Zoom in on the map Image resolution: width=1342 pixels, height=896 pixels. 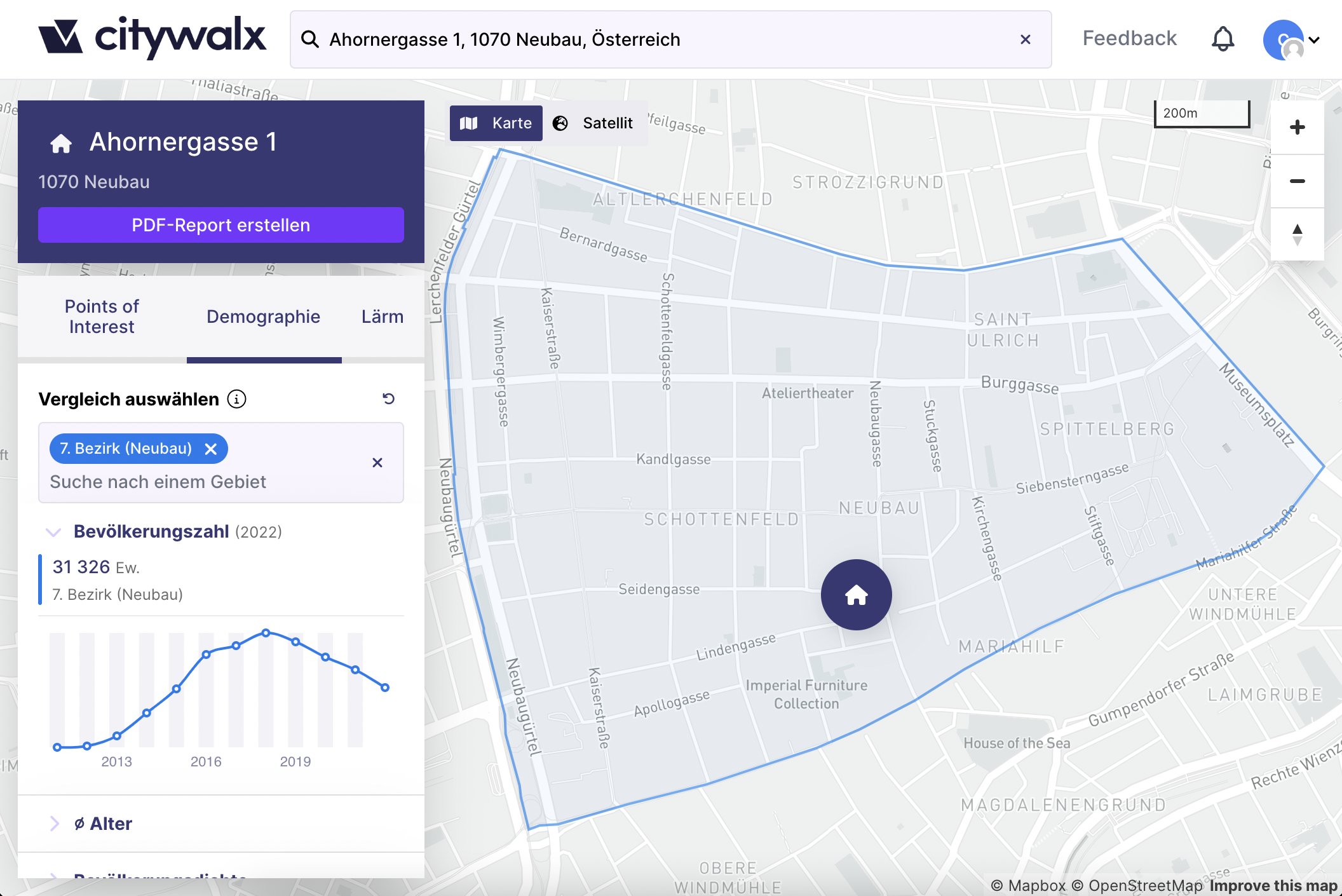pos(1298,127)
